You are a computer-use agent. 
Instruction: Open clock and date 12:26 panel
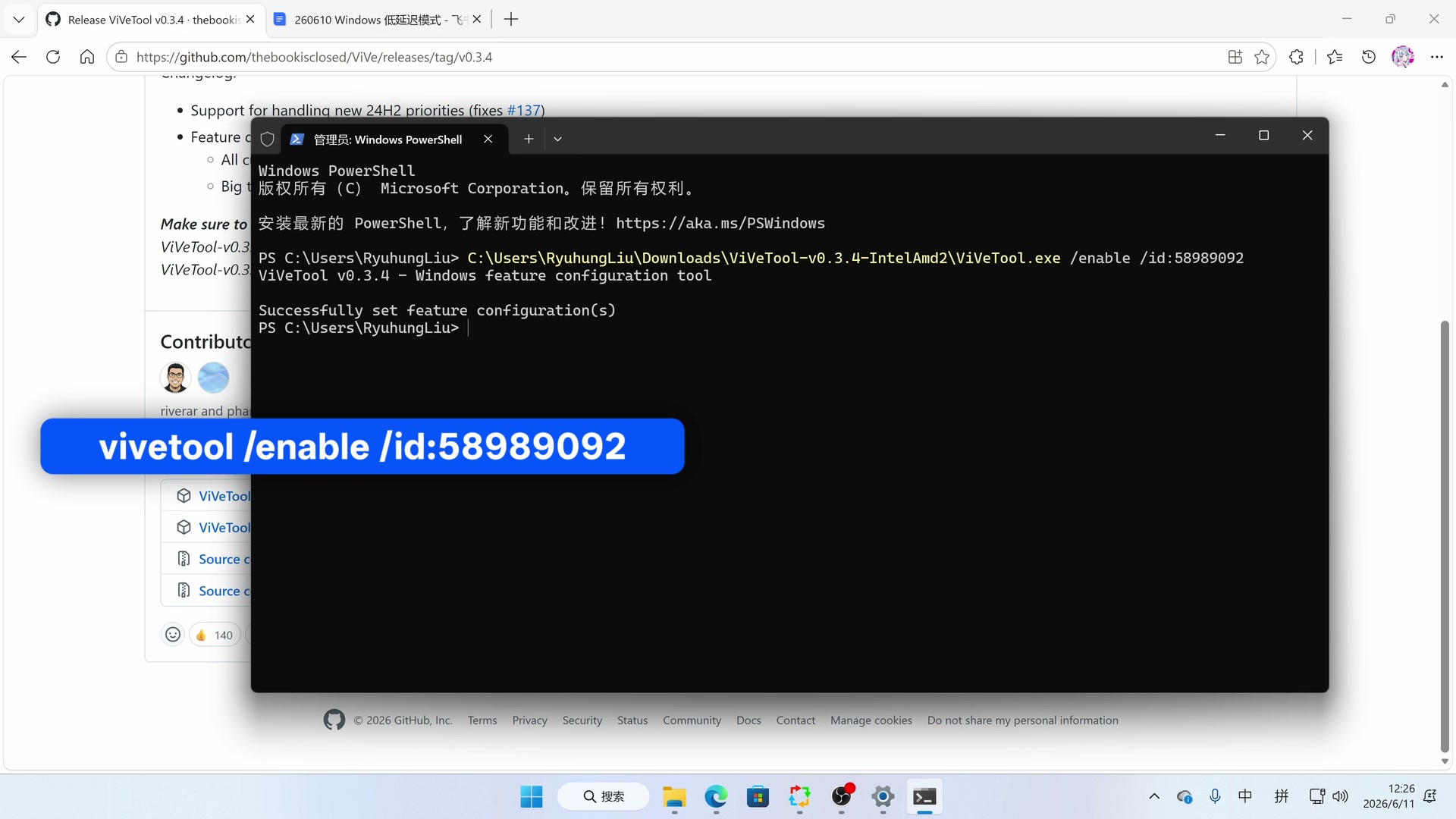click(1389, 796)
